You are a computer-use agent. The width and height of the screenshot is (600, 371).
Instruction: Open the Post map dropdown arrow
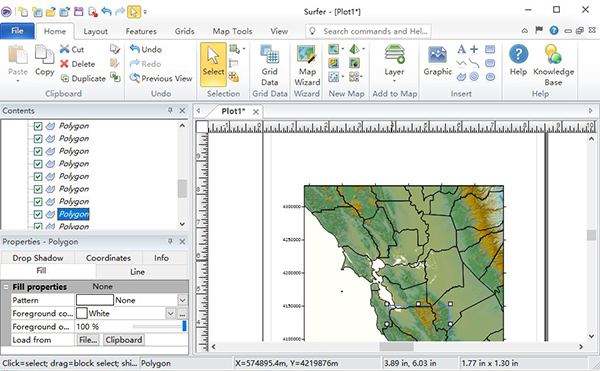(342, 77)
